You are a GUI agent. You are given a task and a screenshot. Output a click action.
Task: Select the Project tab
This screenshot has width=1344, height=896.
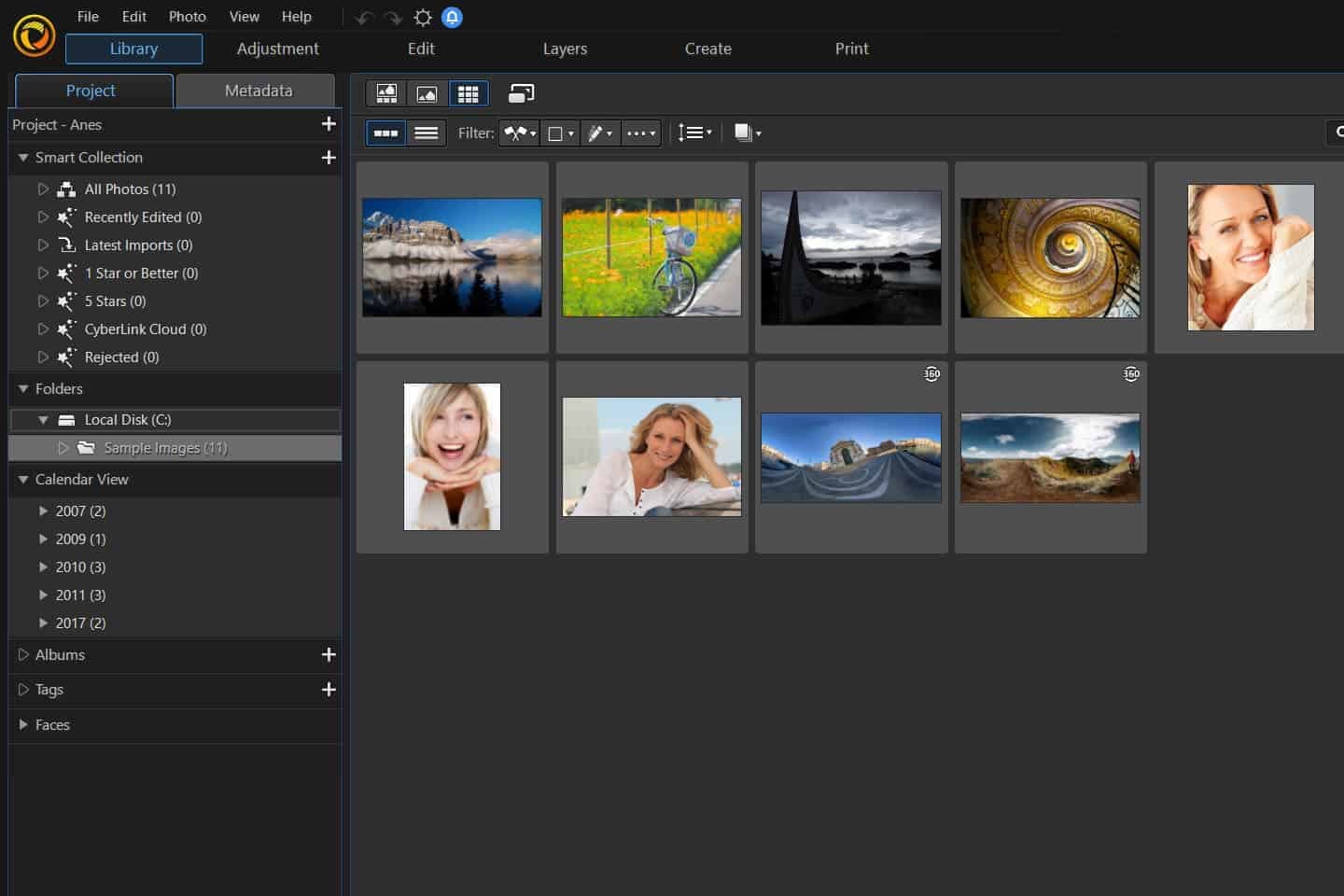[94, 91]
